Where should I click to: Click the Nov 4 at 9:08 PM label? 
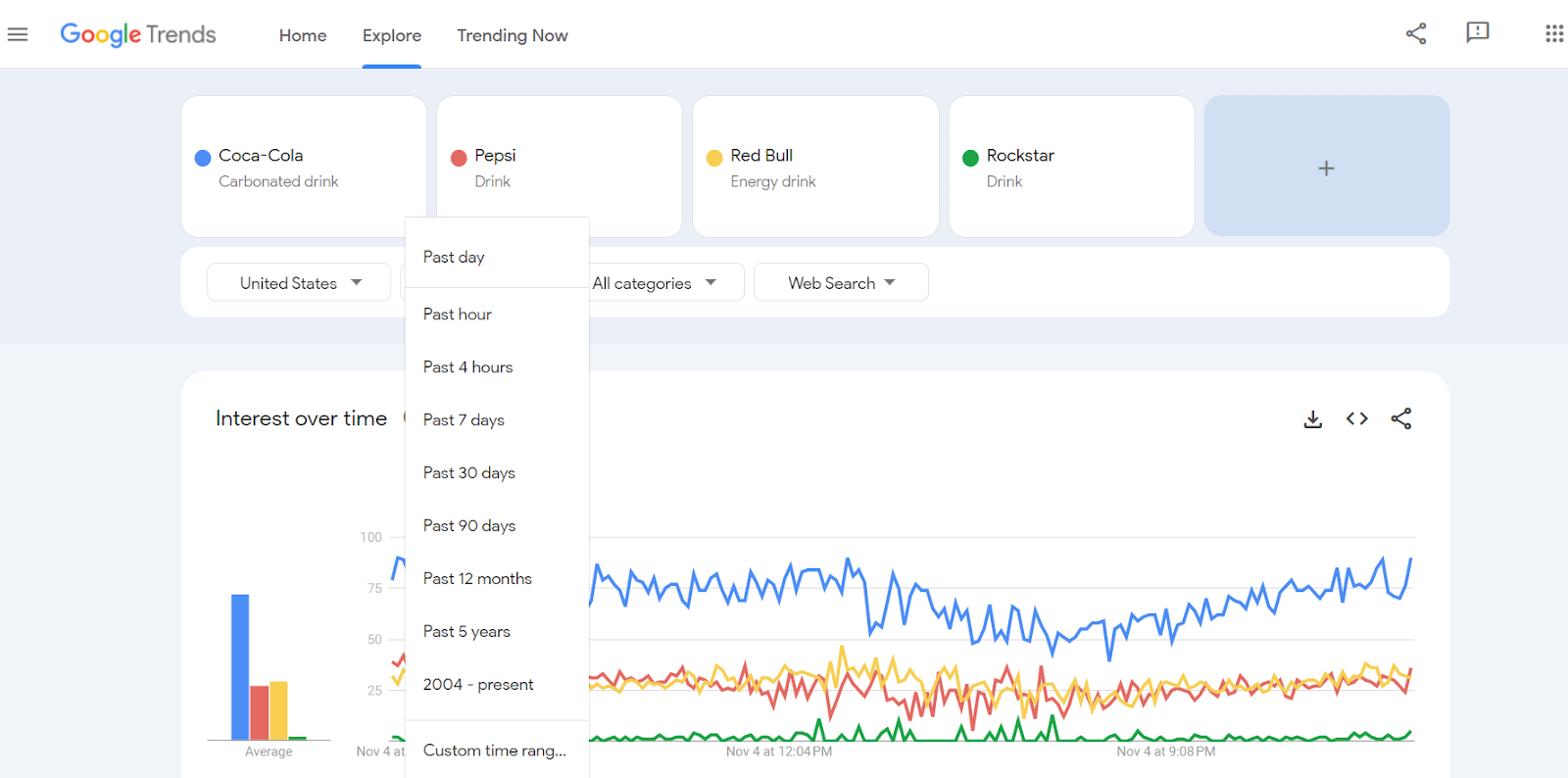pos(1166,752)
